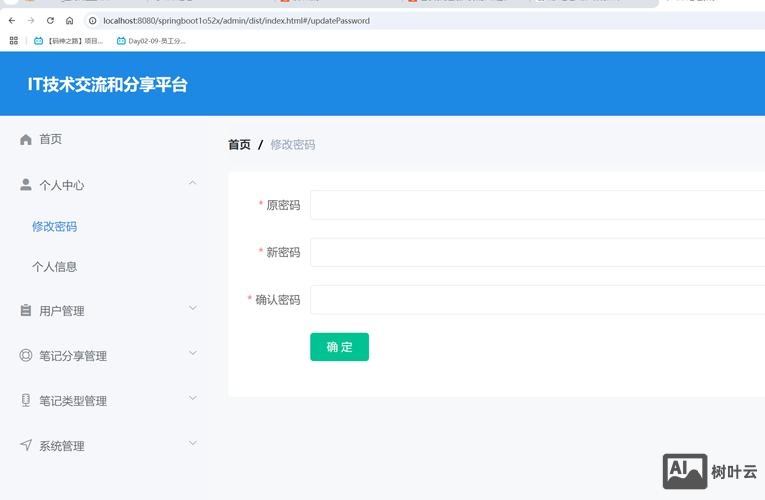Select 修改密码 in the sidebar
The image size is (765, 500).
[x=54, y=226]
